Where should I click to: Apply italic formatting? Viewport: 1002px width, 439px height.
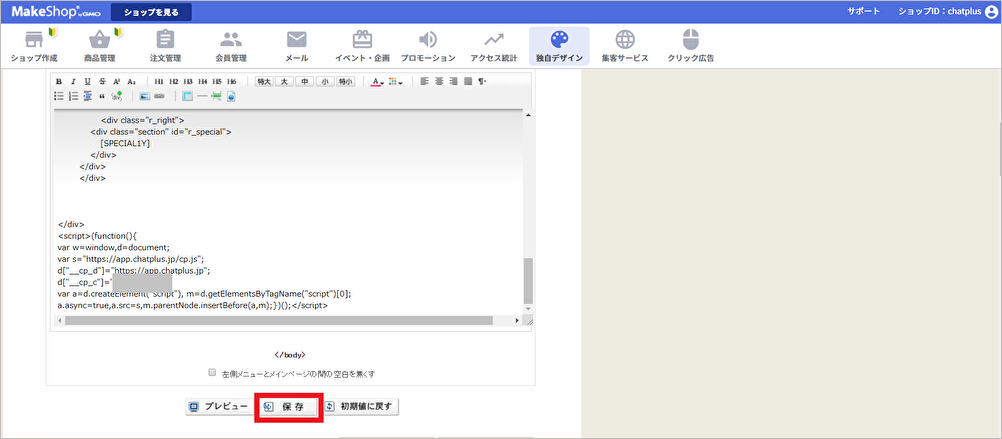73,82
